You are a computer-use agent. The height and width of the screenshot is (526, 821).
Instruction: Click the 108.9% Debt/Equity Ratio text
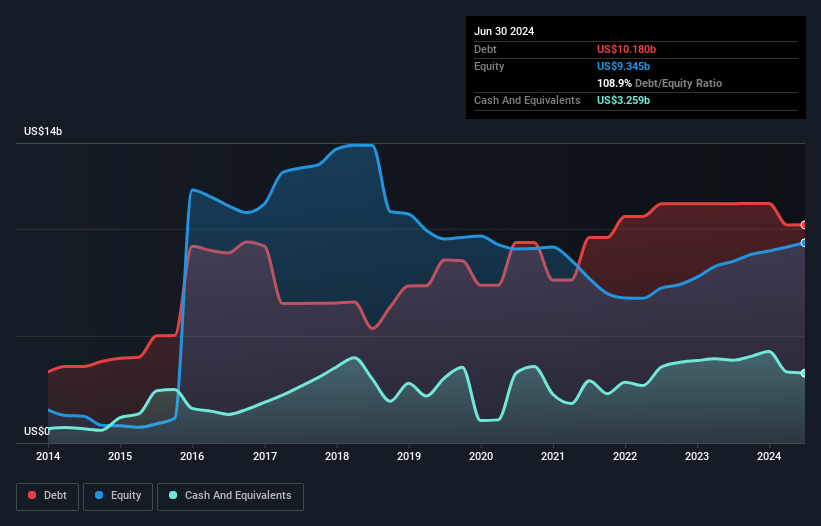(659, 83)
